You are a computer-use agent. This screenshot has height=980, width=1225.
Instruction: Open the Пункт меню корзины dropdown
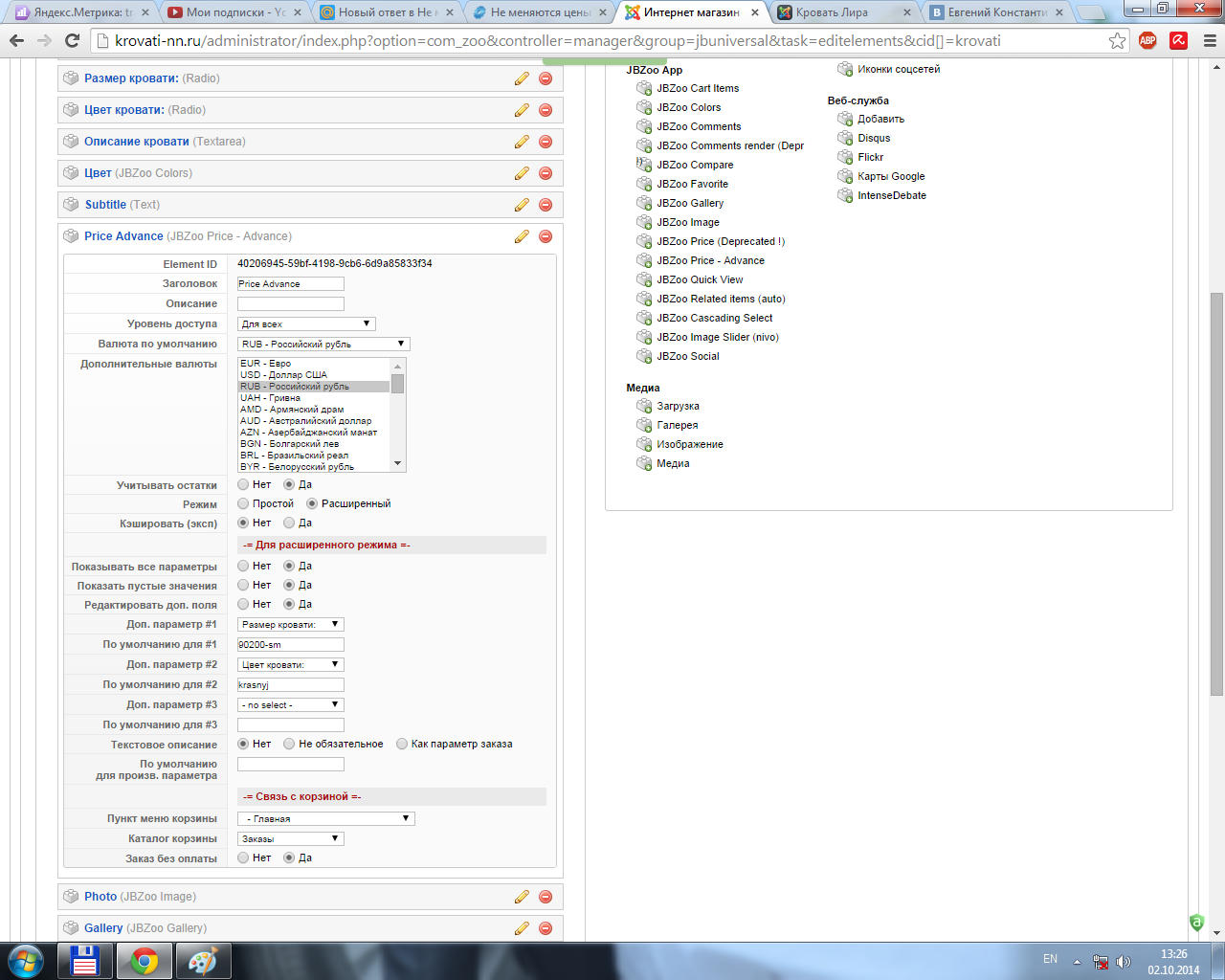(x=326, y=818)
